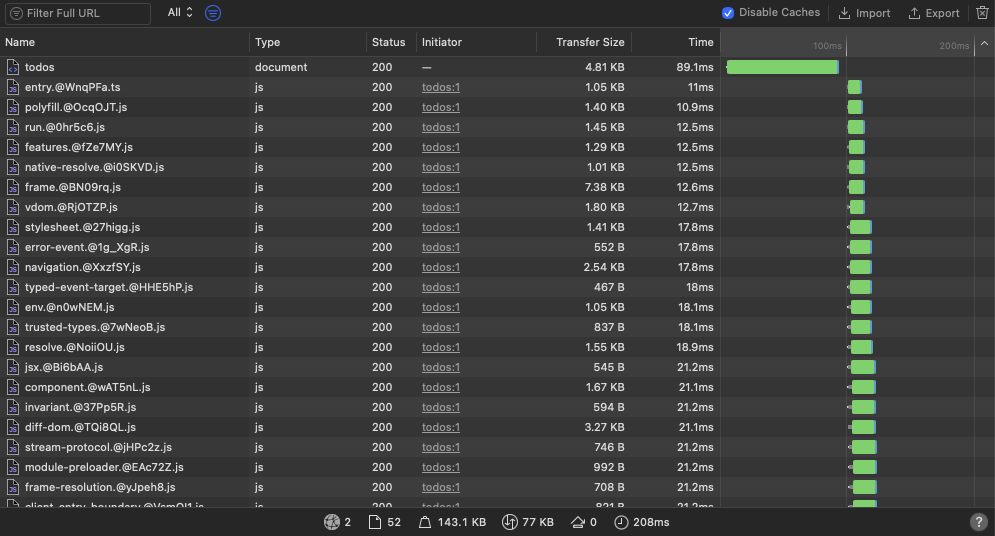This screenshot has height=536, width=995.
Task: Select the typed-event-target.@HHE5hP.js row name
Action: [x=109, y=287]
